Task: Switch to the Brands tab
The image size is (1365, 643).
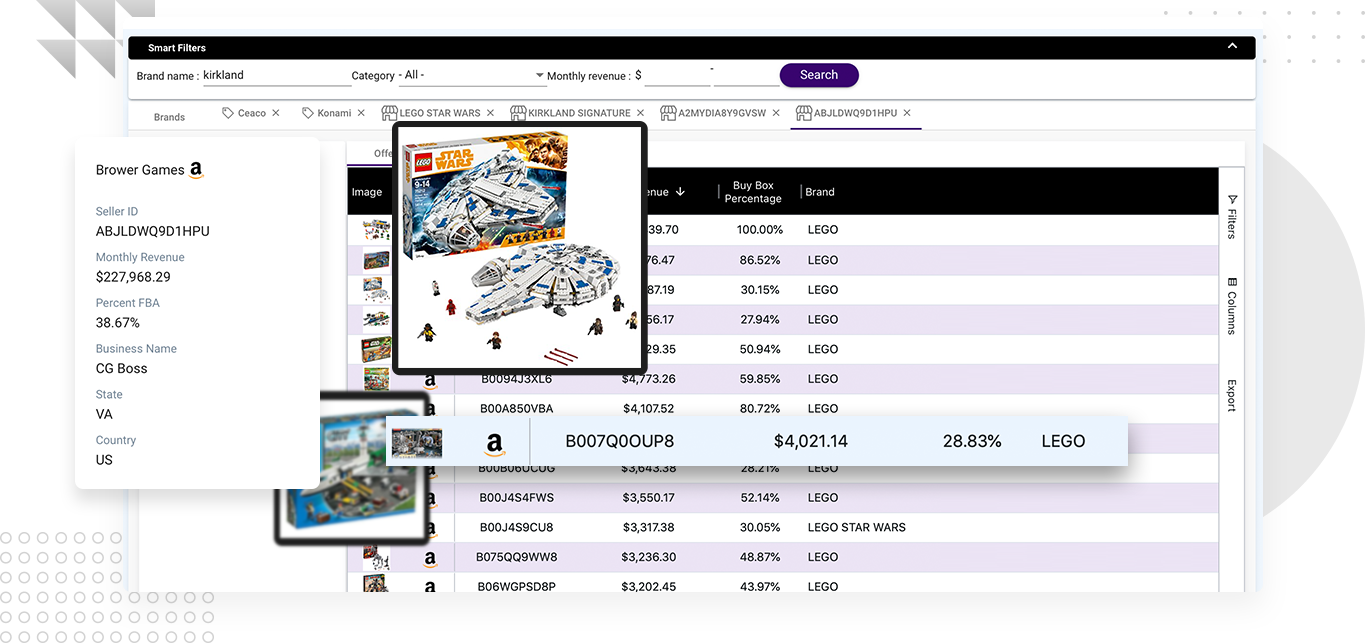Action: pyautogui.click(x=169, y=117)
